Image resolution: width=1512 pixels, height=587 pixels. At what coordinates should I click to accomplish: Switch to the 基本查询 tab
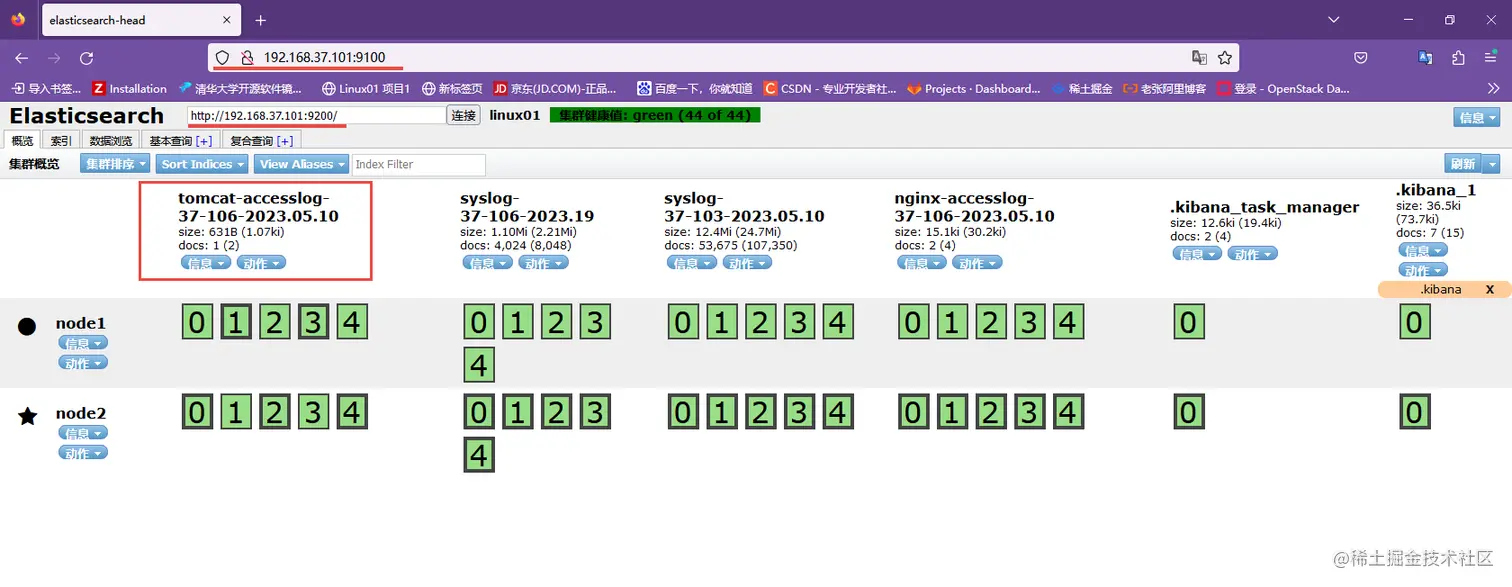pyautogui.click(x=180, y=141)
